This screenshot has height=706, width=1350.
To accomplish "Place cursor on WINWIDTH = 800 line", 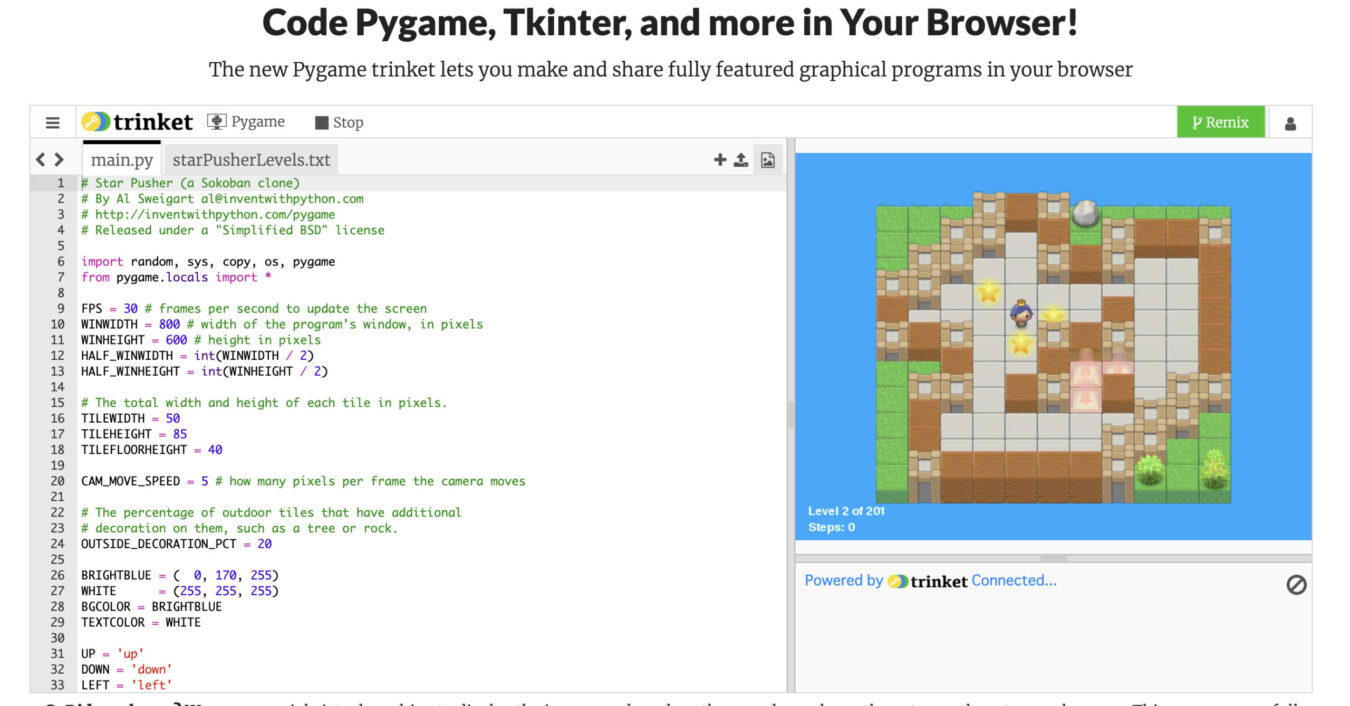I will (x=280, y=324).
